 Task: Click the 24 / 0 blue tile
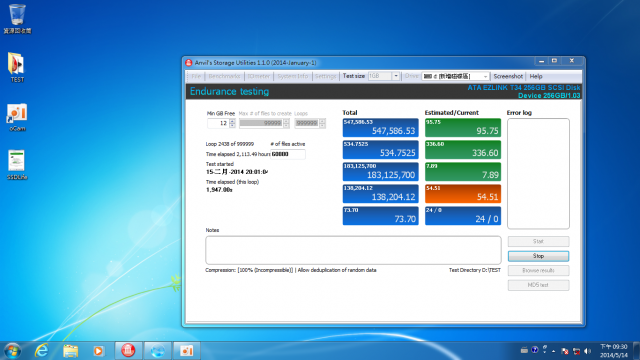pyautogui.click(x=463, y=216)
